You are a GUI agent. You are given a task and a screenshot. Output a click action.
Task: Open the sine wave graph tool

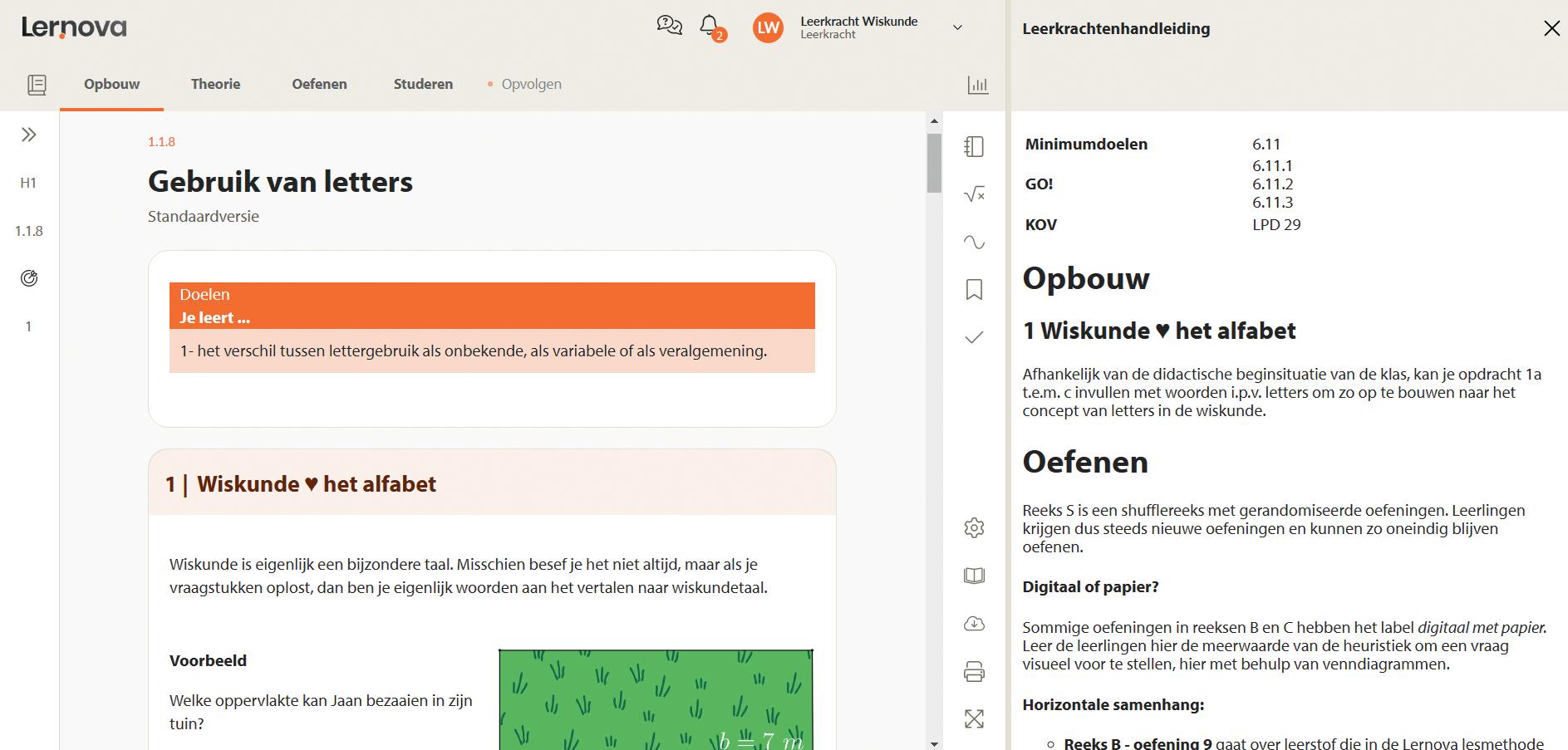[x=974, y=243]
